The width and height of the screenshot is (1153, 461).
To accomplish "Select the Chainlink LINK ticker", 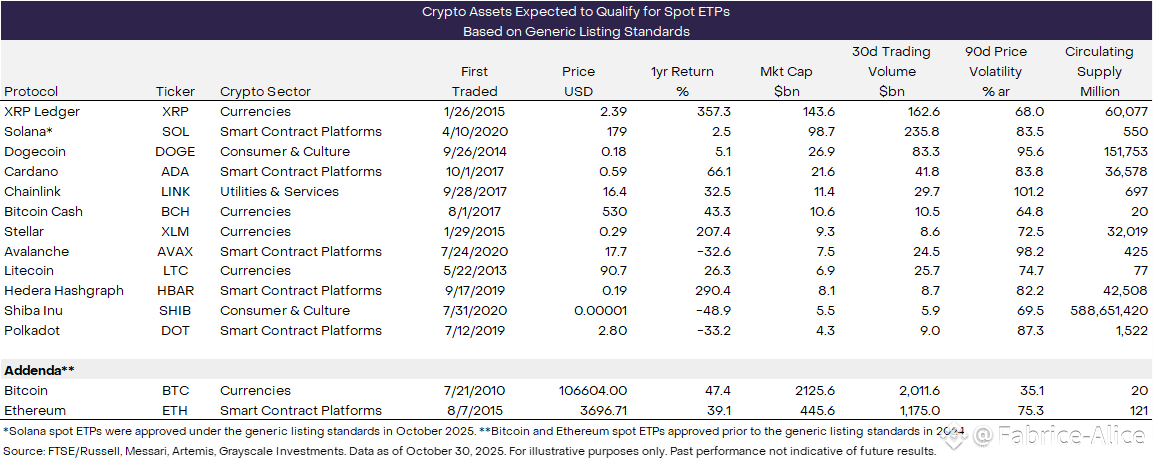I will [175, 192].
